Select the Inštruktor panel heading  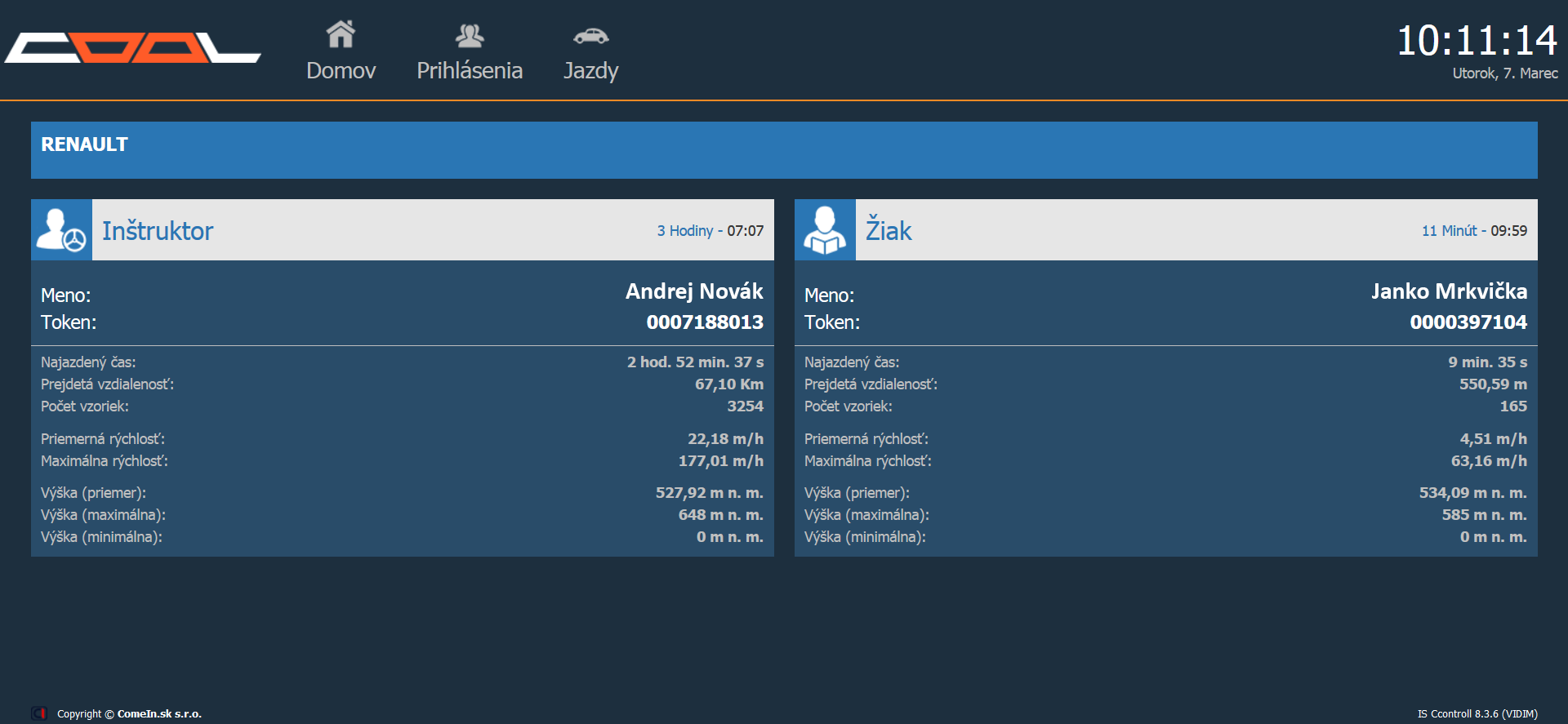click(x=158, y=231)
